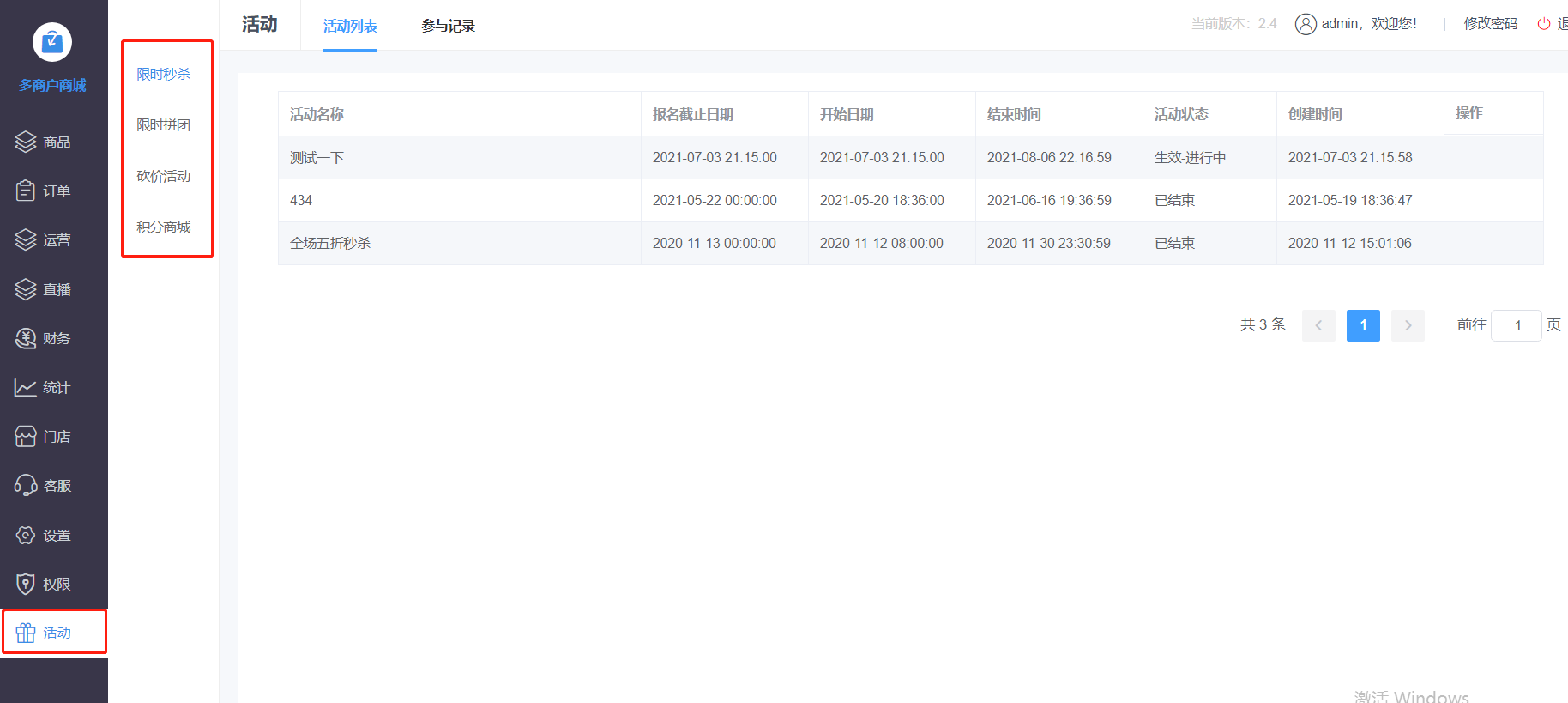Click the multi-merchant mall logo icon
Viewport: 1568px width, 703px height.
click(x=52, y=41)
